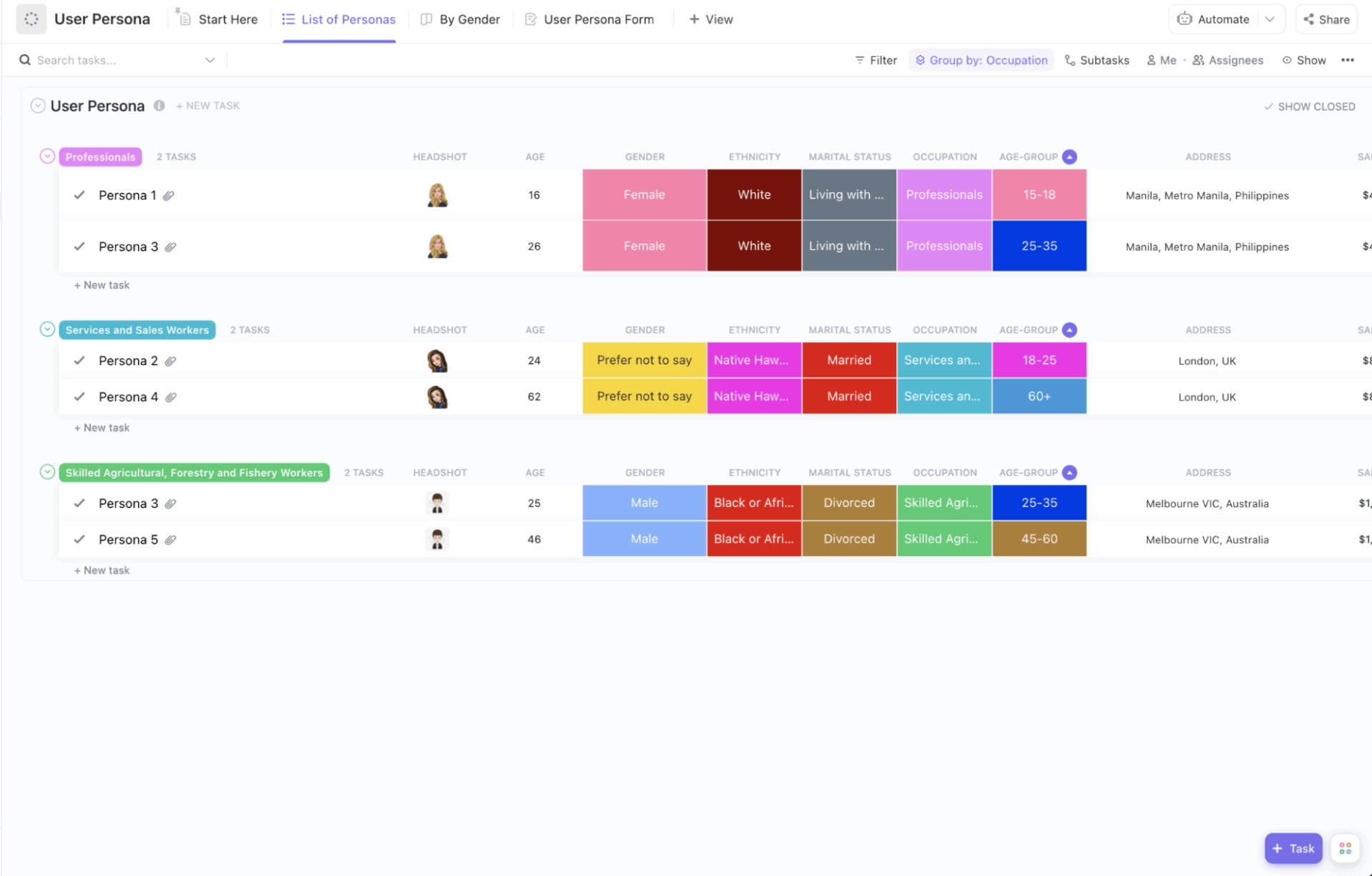Collapse the Services and Sales Workers group
The width and height of the screenshot is (1372, 876).
coord(46,329)
